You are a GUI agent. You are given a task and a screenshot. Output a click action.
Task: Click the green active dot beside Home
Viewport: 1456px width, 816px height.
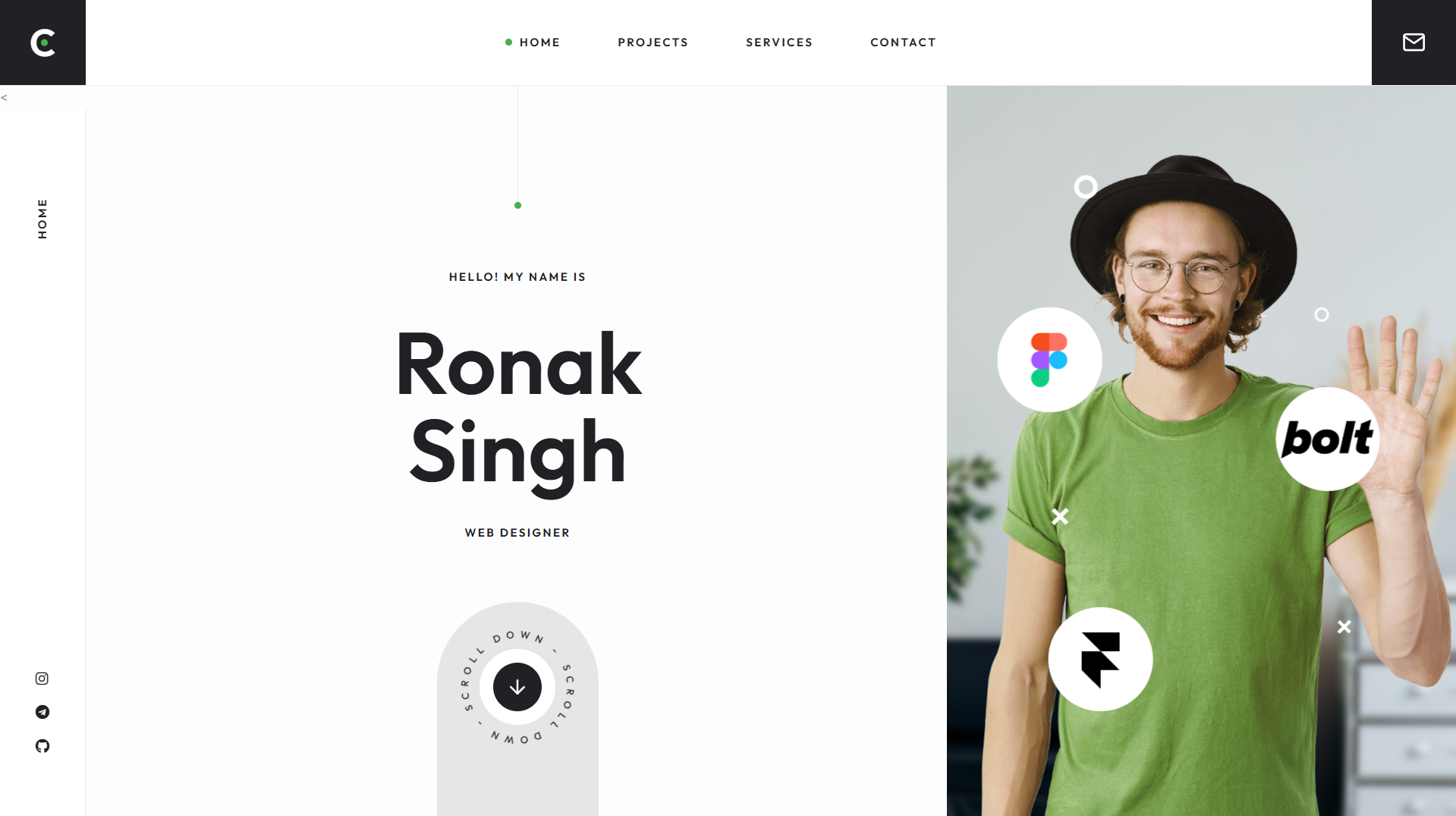(x=508, y=43)
